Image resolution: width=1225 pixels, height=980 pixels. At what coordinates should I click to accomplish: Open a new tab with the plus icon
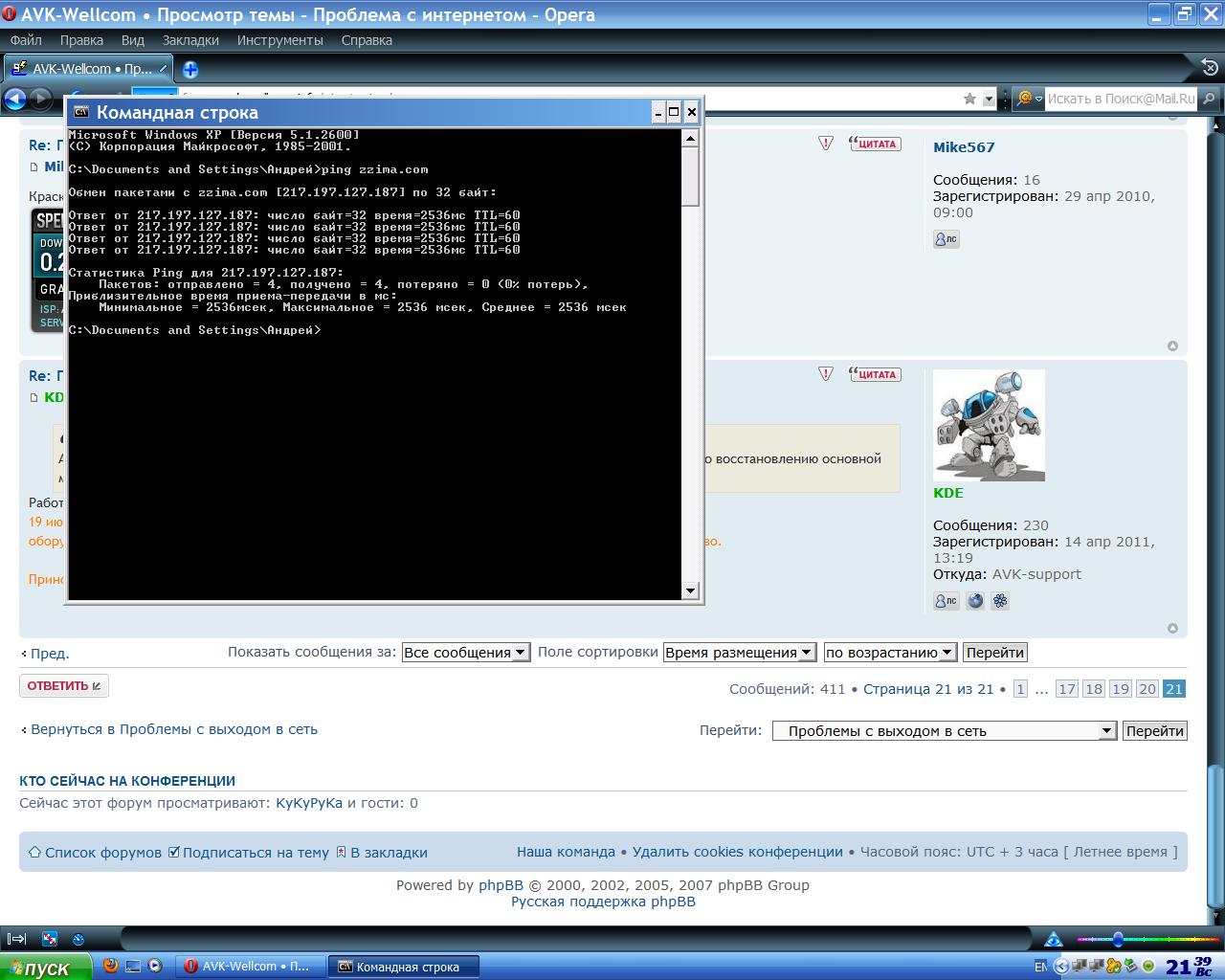(190, 69)
